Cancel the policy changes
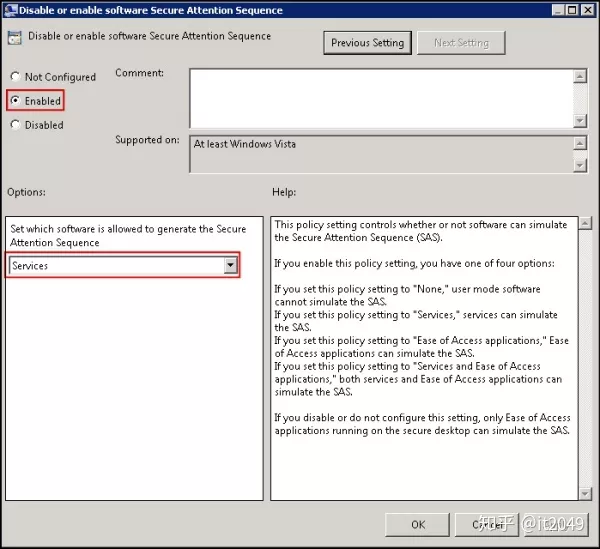 487,524
